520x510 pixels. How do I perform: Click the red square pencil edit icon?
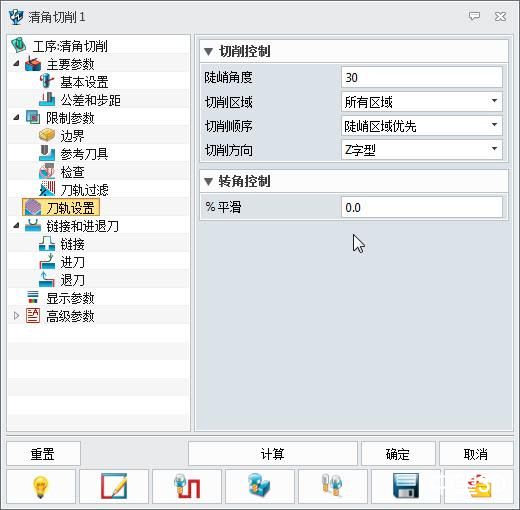pos(114,487)
